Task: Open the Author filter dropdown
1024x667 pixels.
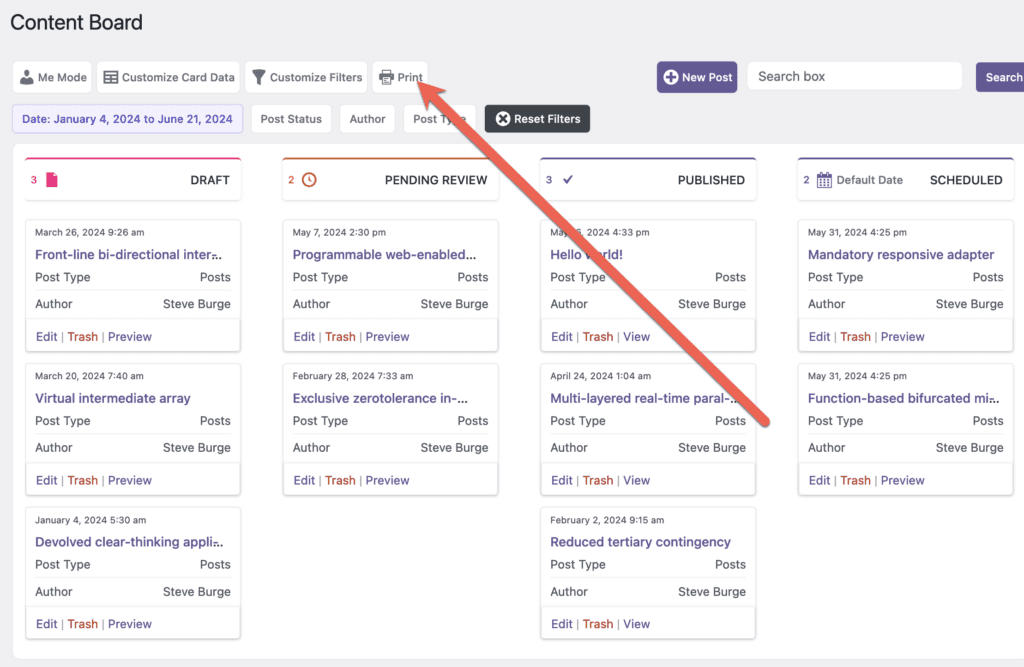Action: pyautogui.click(x=367, y=118)
